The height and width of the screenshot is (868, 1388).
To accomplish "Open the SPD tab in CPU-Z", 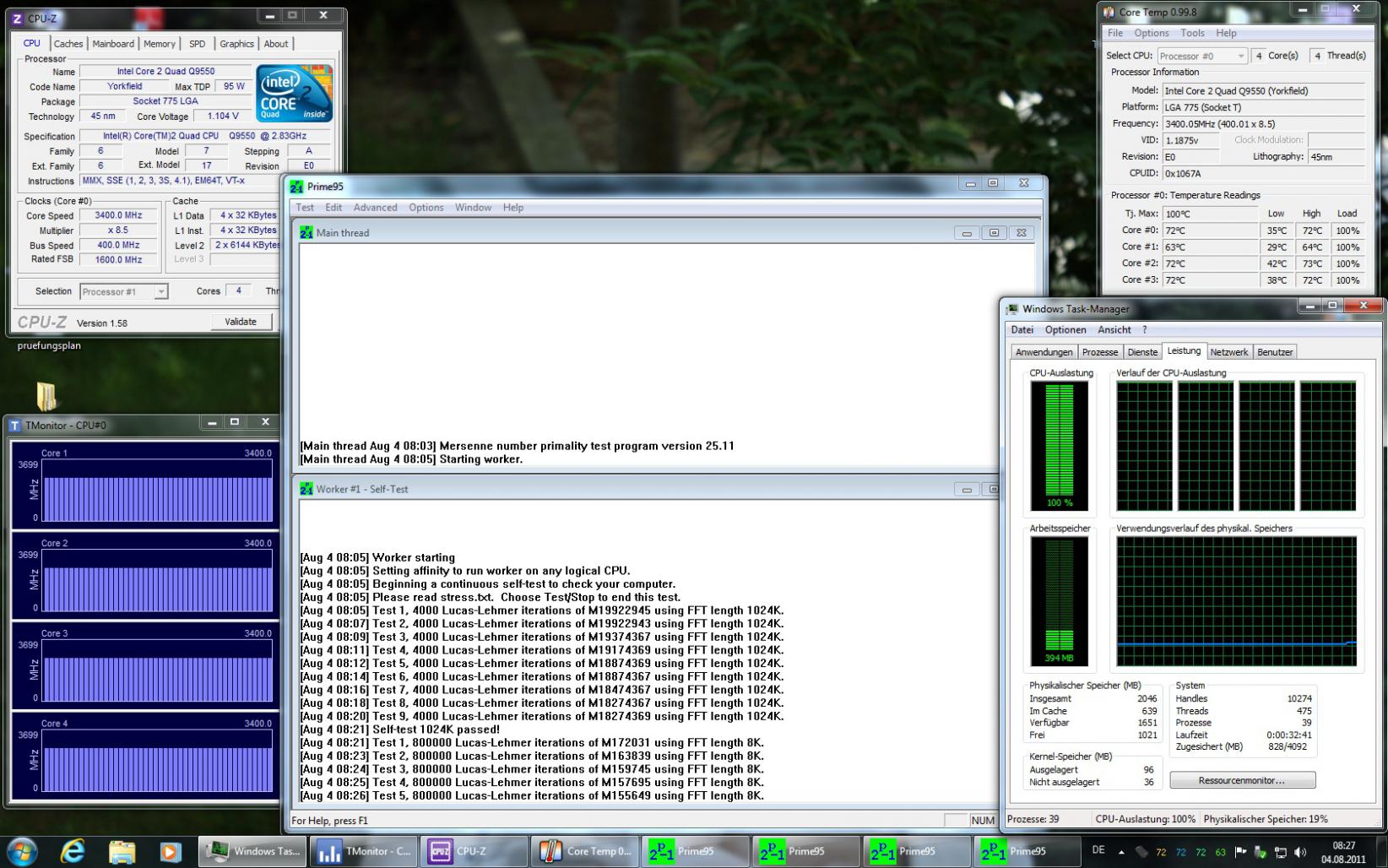I will point(197,44).
